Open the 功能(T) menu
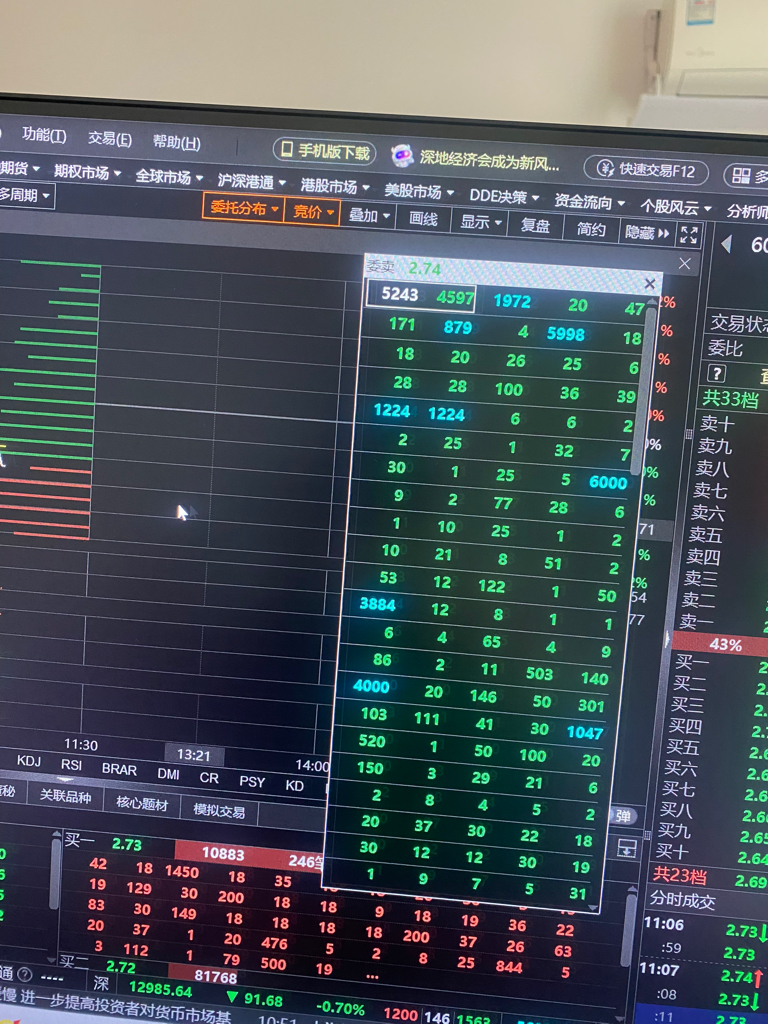This screenshot has height=1024, width=768. click(44, 135)
